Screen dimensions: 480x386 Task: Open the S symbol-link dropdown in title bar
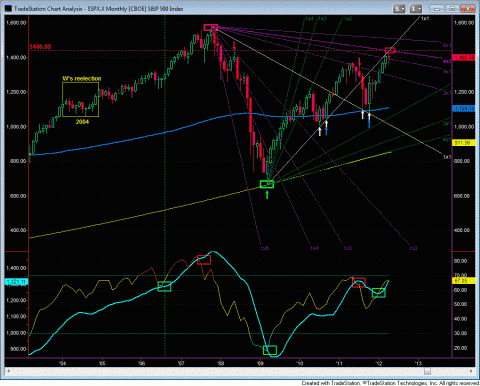coord(399,9)
